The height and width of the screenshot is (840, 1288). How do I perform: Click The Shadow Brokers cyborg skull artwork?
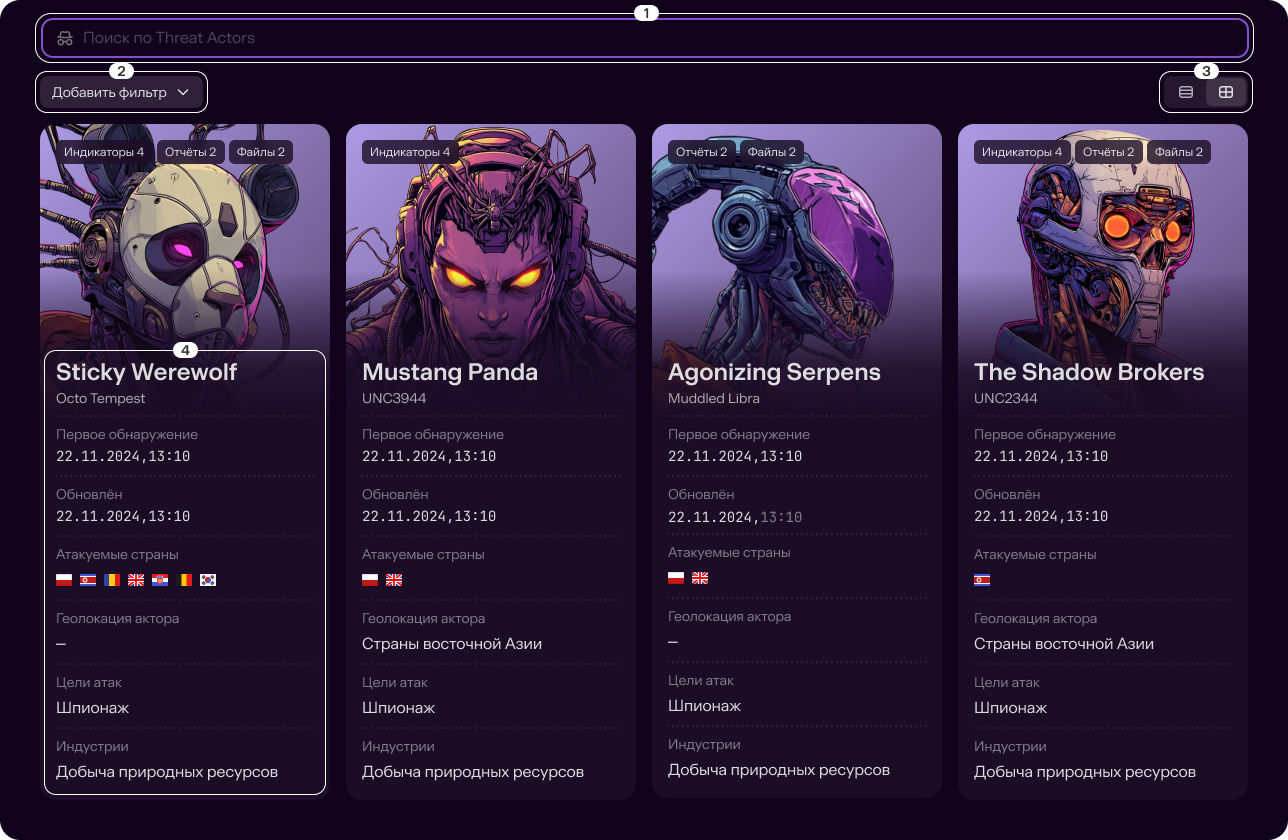coord(1103,250)
